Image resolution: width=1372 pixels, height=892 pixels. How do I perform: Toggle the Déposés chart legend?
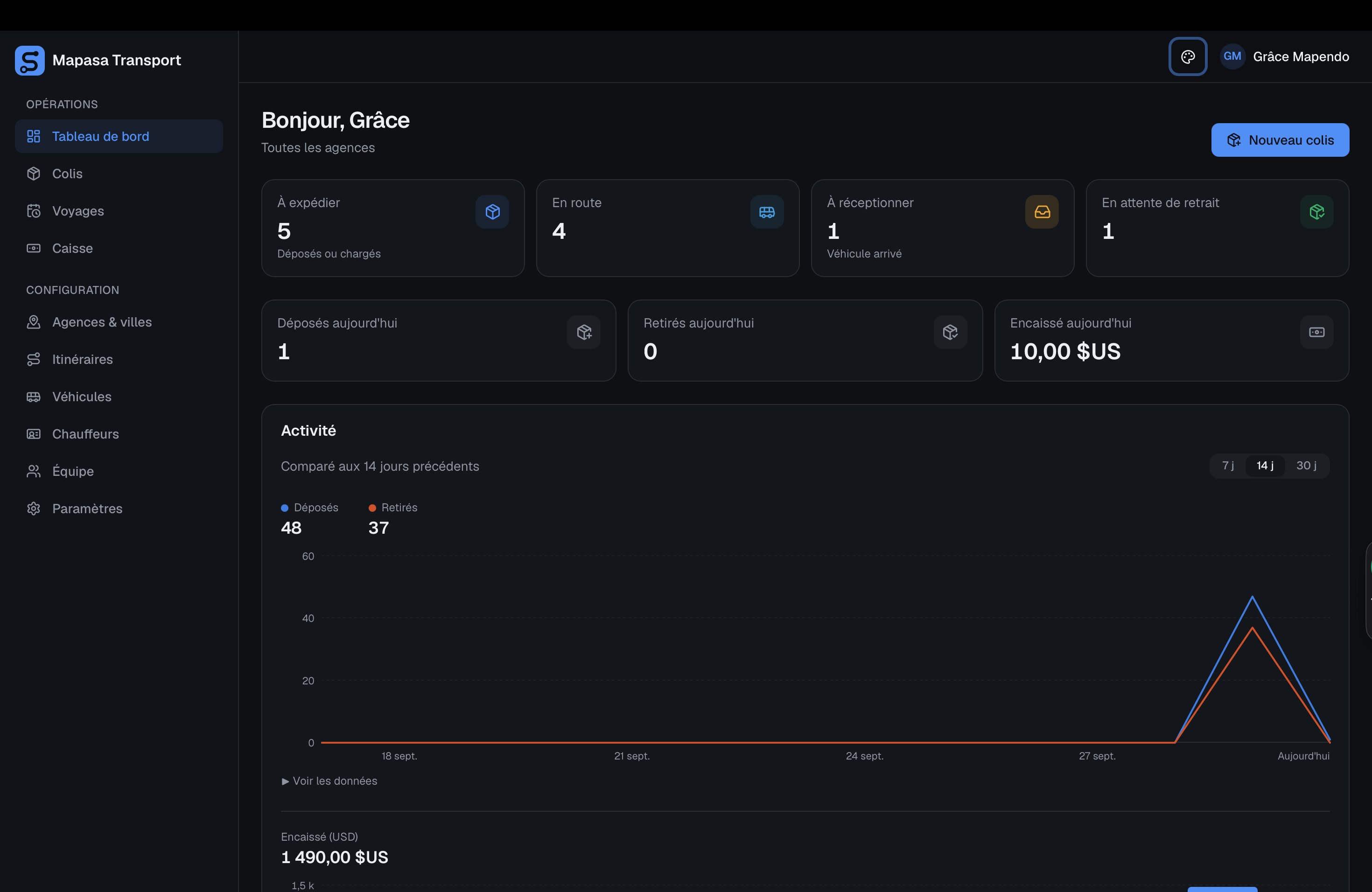(x=309, y=508)
